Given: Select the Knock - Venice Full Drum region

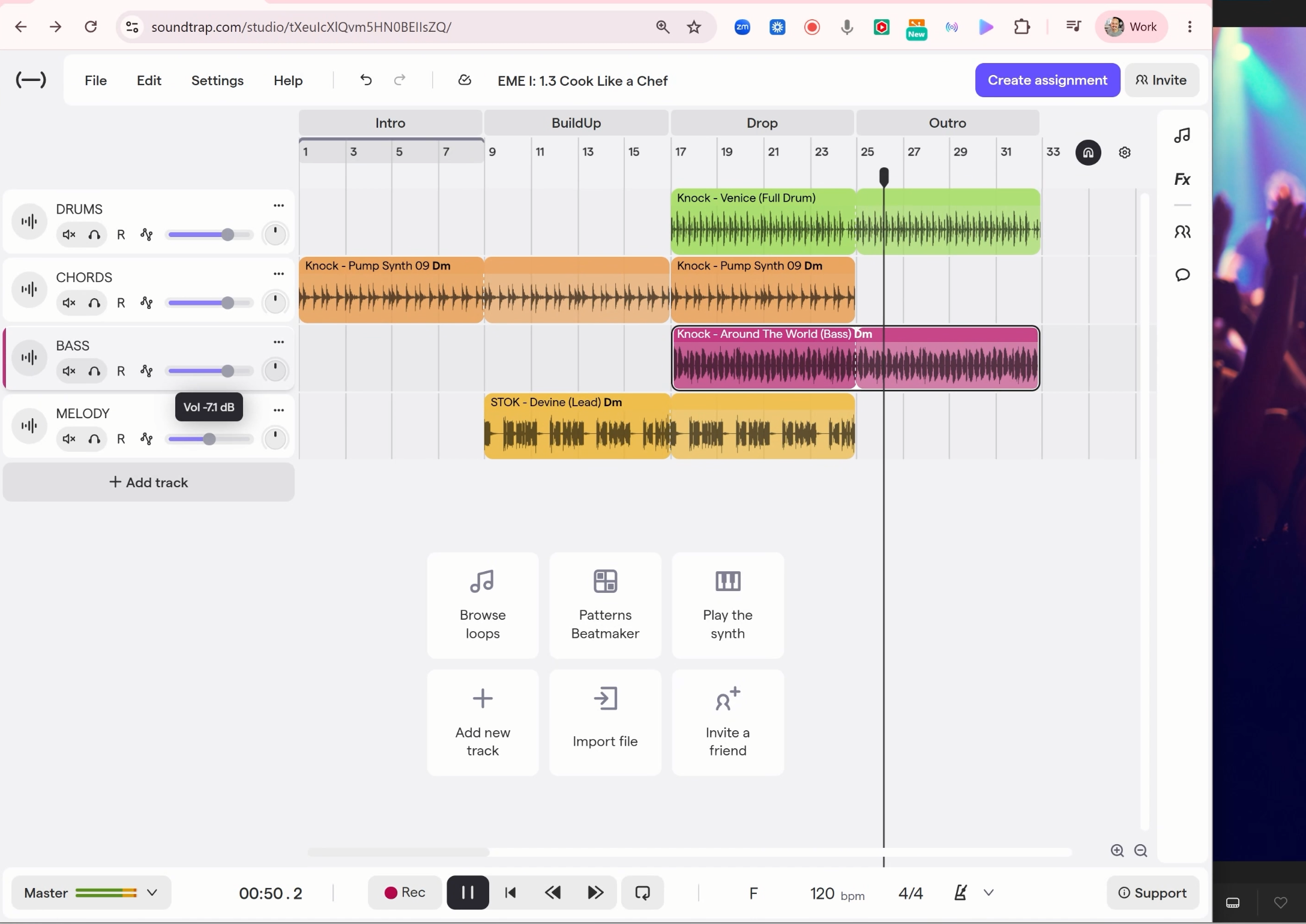Looking at the screenshot, I should (x=855, y=221).
